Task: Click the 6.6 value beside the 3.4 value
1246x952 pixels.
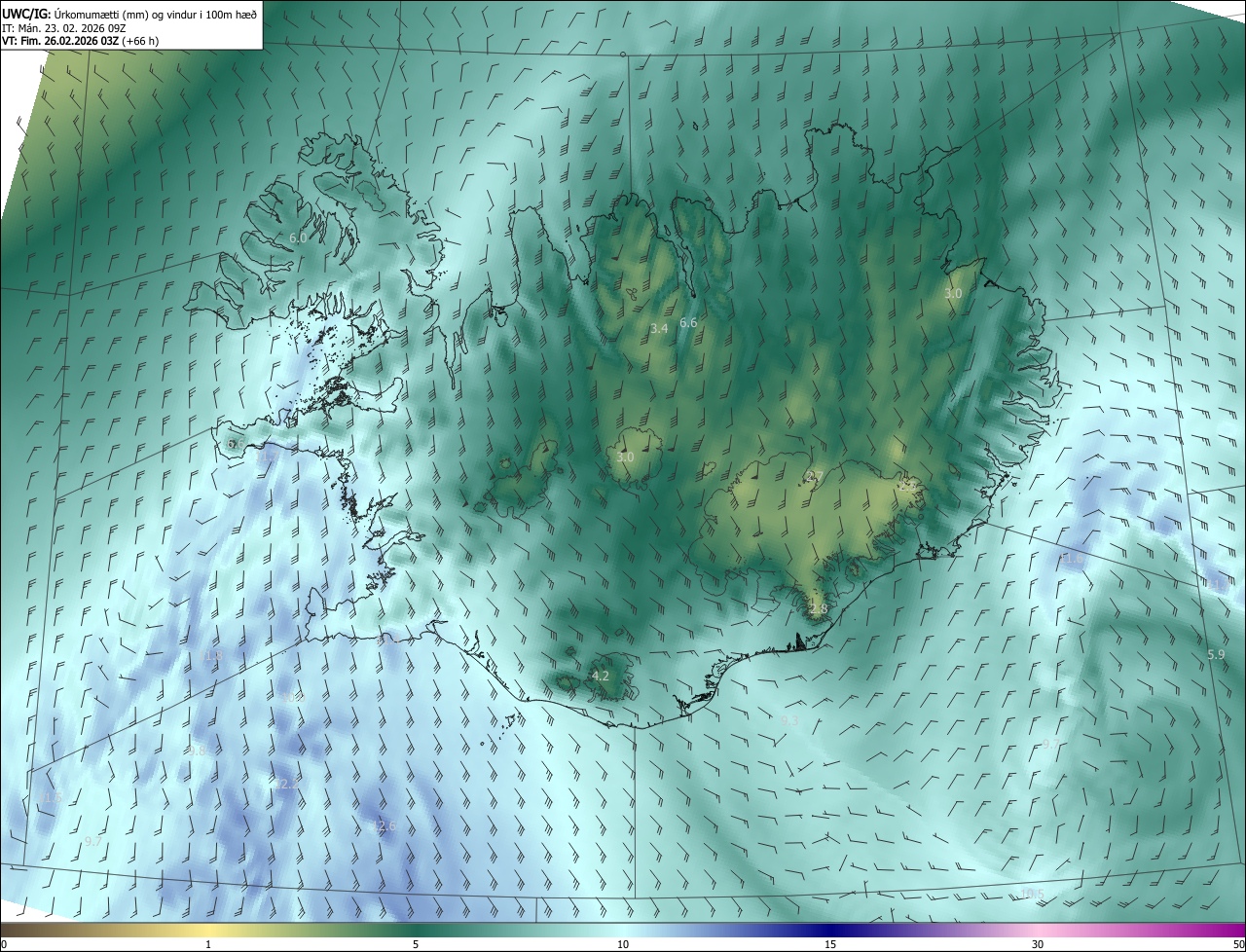Action: coord(688,322)
